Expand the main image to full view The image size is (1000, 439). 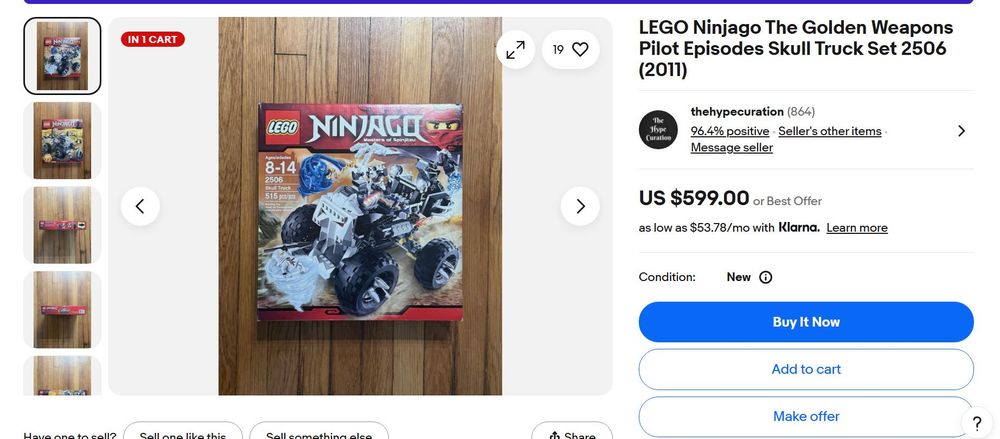516,49
